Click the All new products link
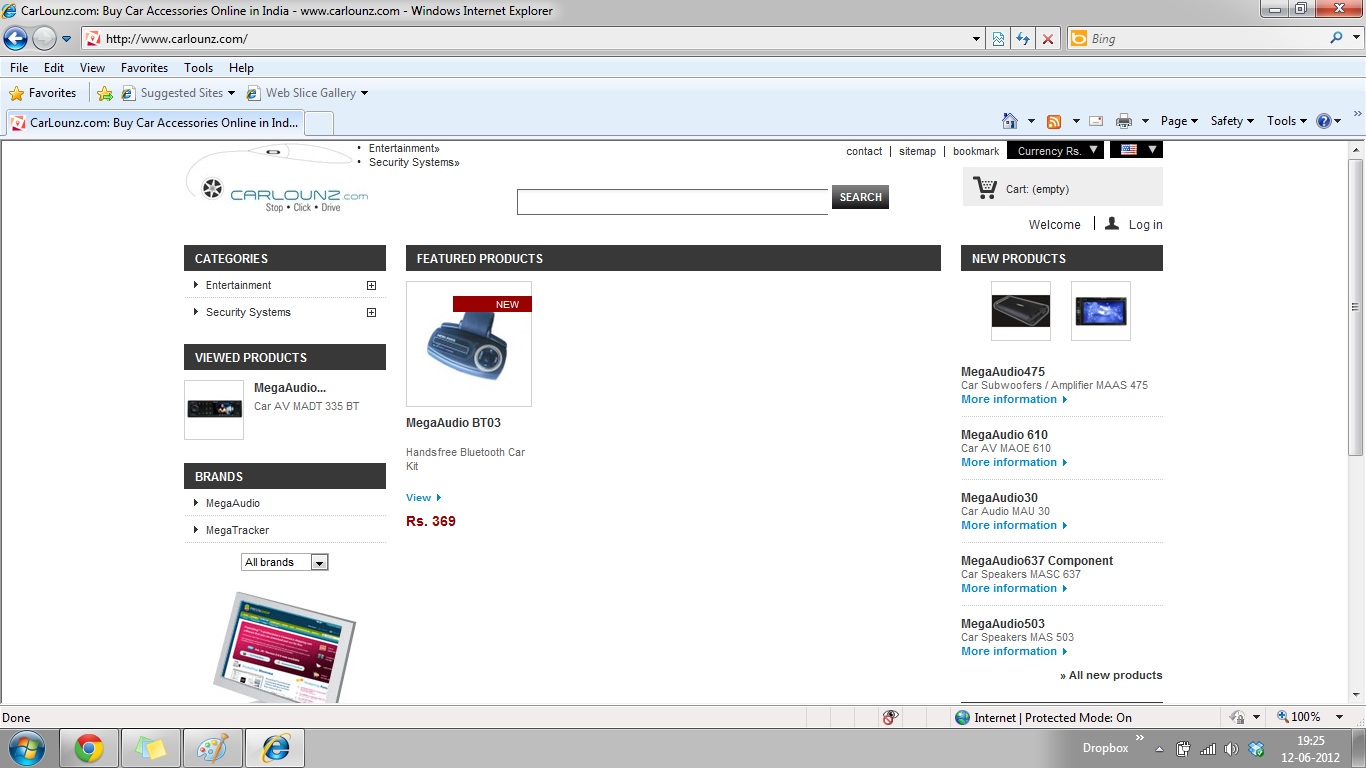 click(x=1111, y=675)
